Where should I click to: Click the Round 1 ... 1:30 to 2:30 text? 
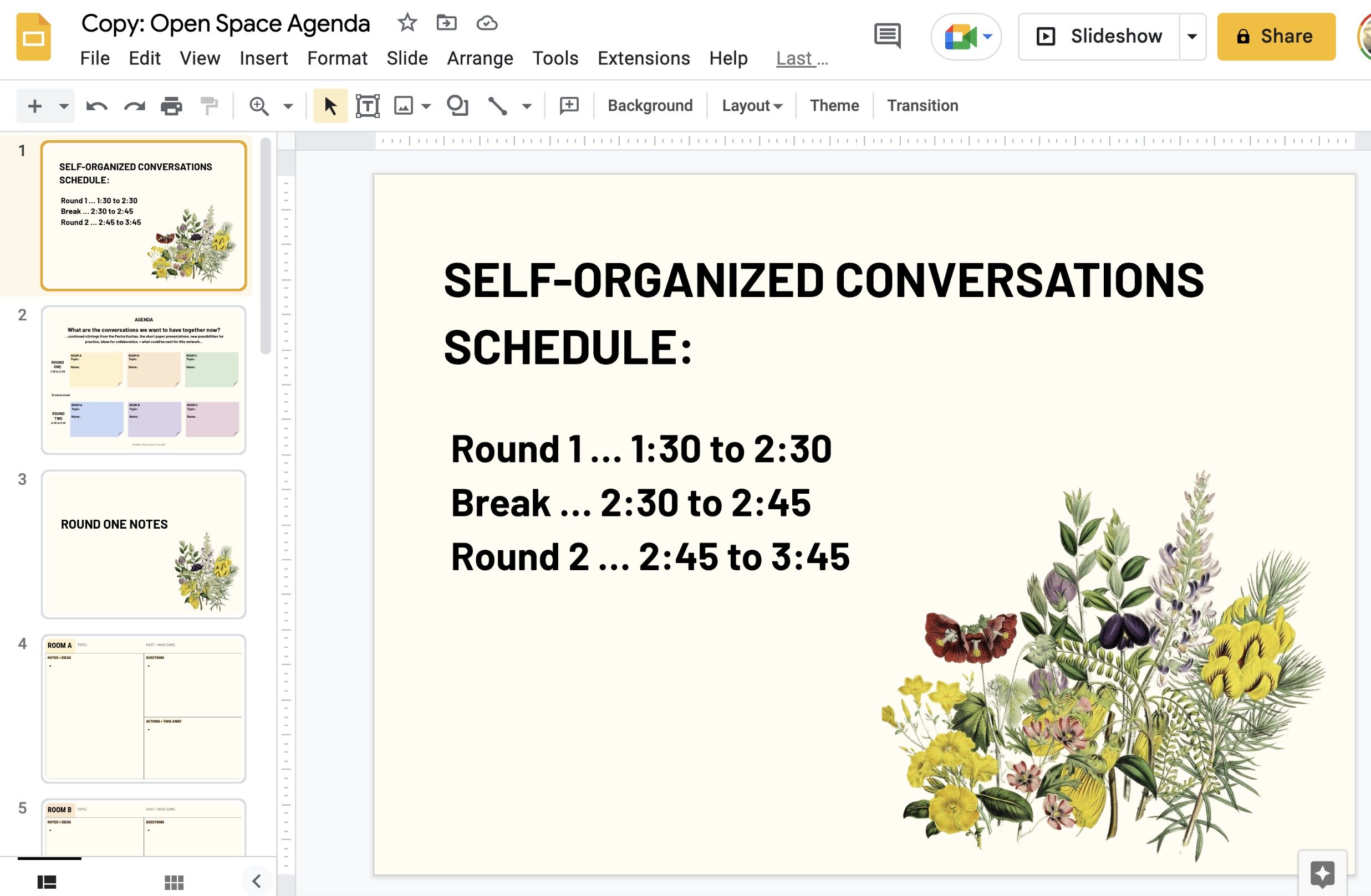(641, 449)
